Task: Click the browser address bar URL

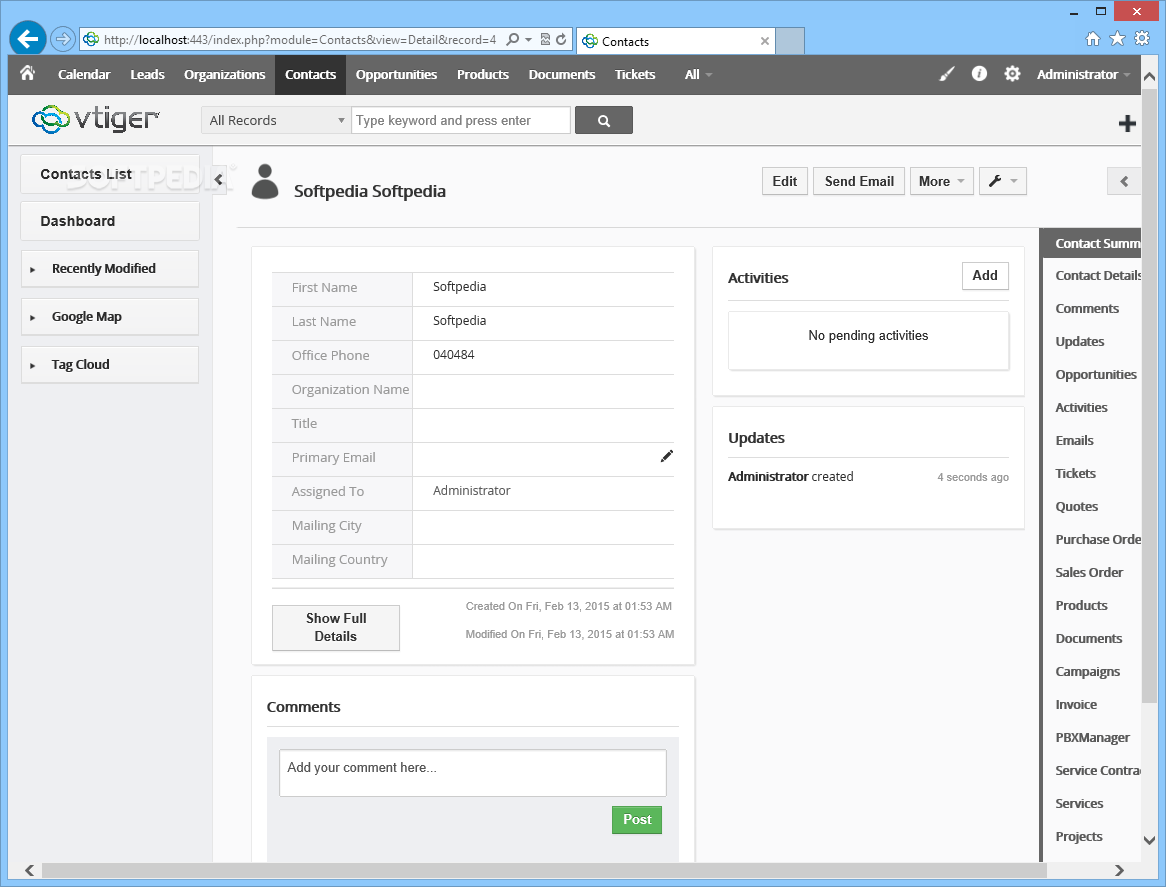Action: tap(300, 39)
